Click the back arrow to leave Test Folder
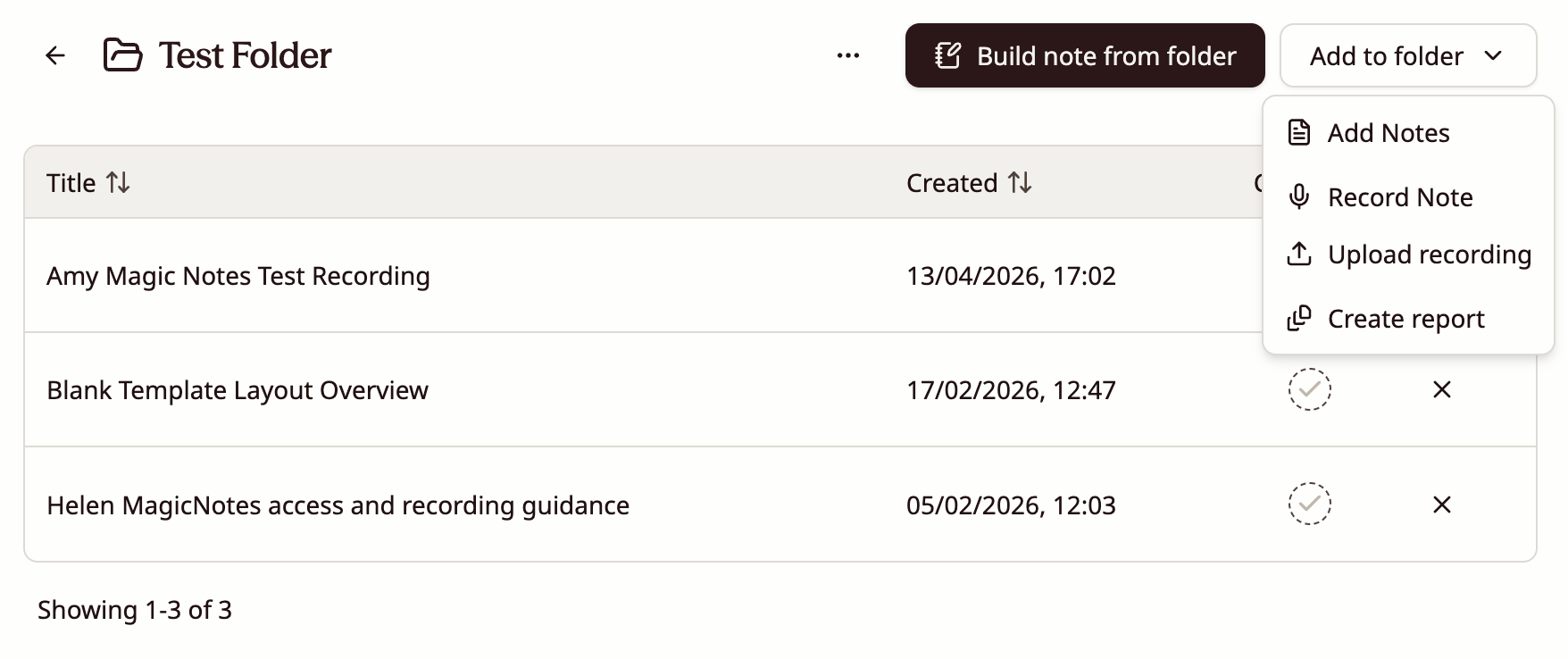This screenshot has height=659, width=1568. click(56, 55)
